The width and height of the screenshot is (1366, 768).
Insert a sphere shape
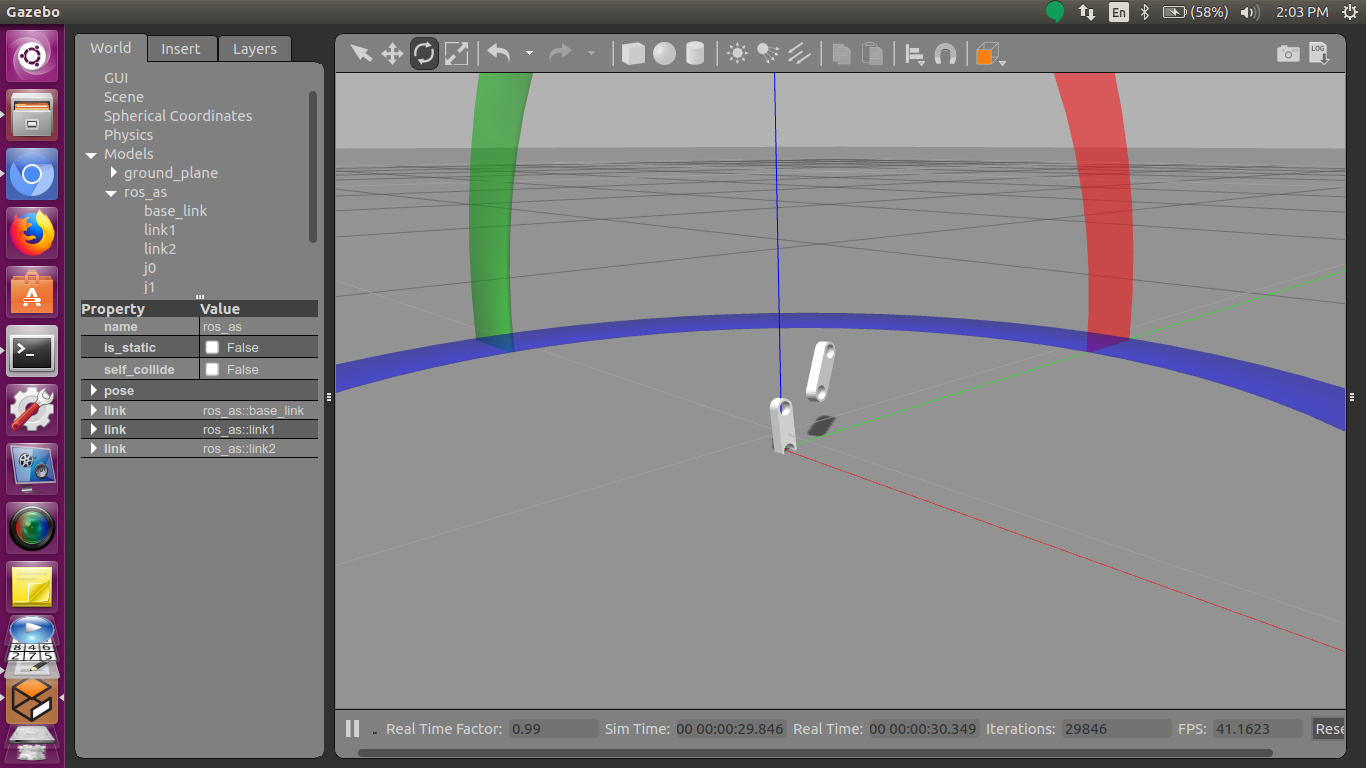664,53
